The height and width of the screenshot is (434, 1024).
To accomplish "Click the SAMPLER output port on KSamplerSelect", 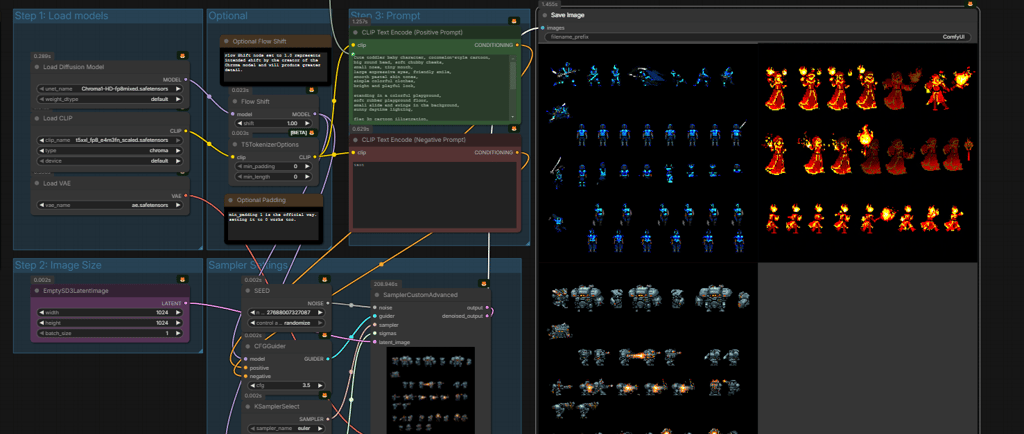I will point(328,419).
